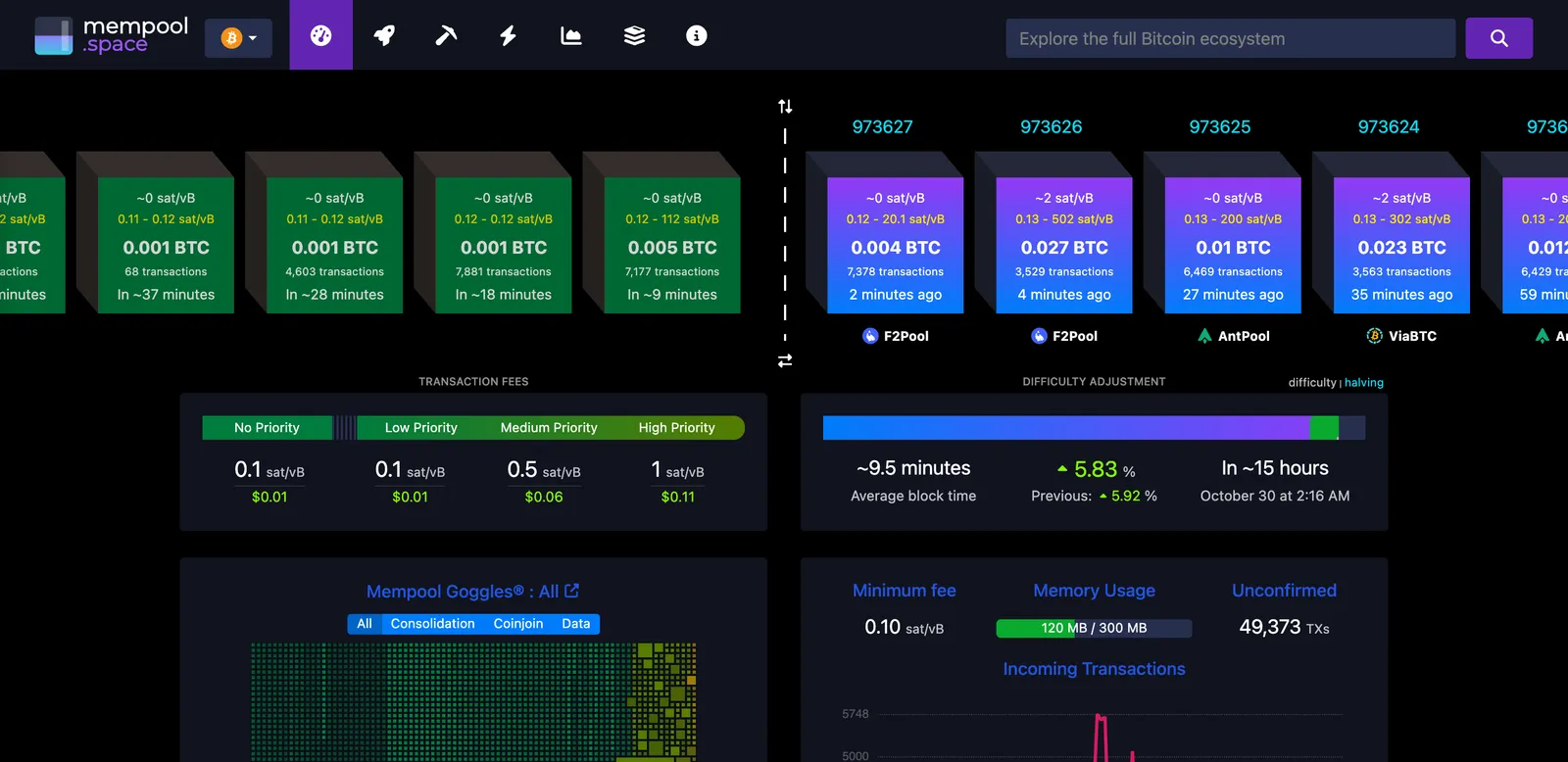Click the Low Priority fee label
The image size is (1568, 762).
(x=420, y=428)
